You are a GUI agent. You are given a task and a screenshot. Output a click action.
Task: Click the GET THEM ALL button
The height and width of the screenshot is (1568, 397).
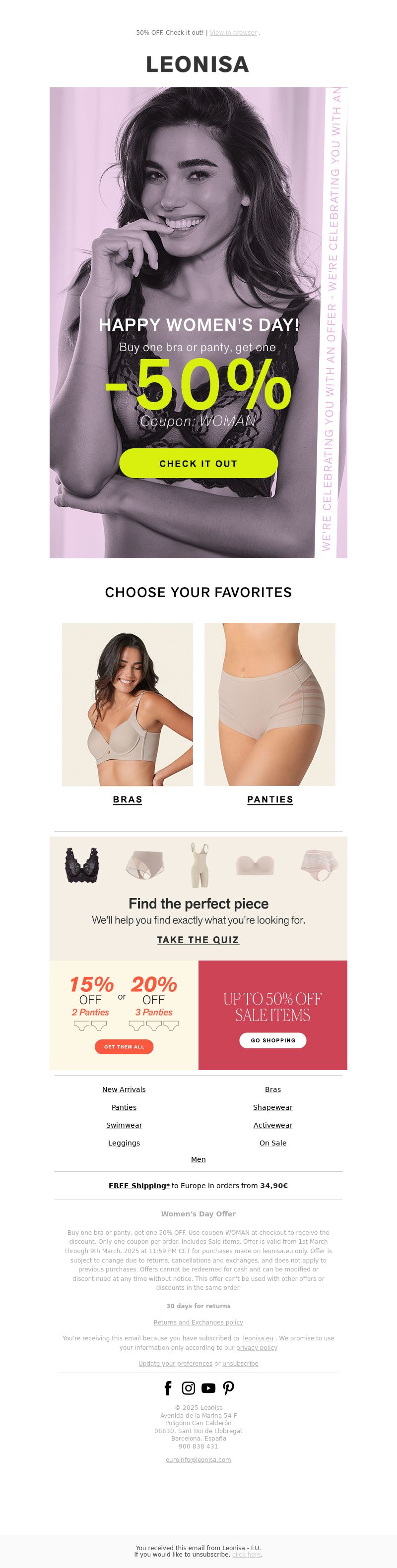click(124, 1046)
